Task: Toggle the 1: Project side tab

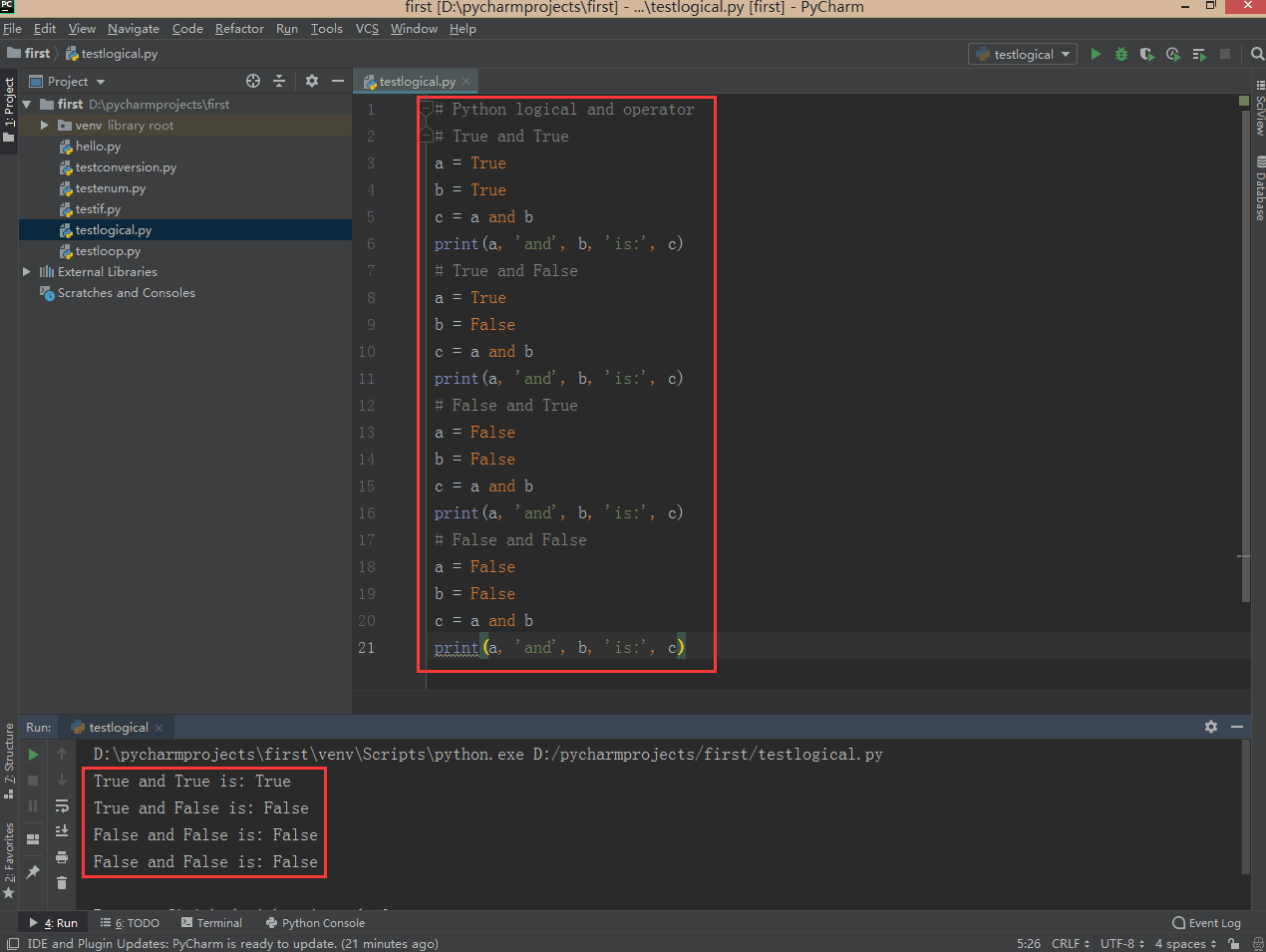Action: point(9,110)
